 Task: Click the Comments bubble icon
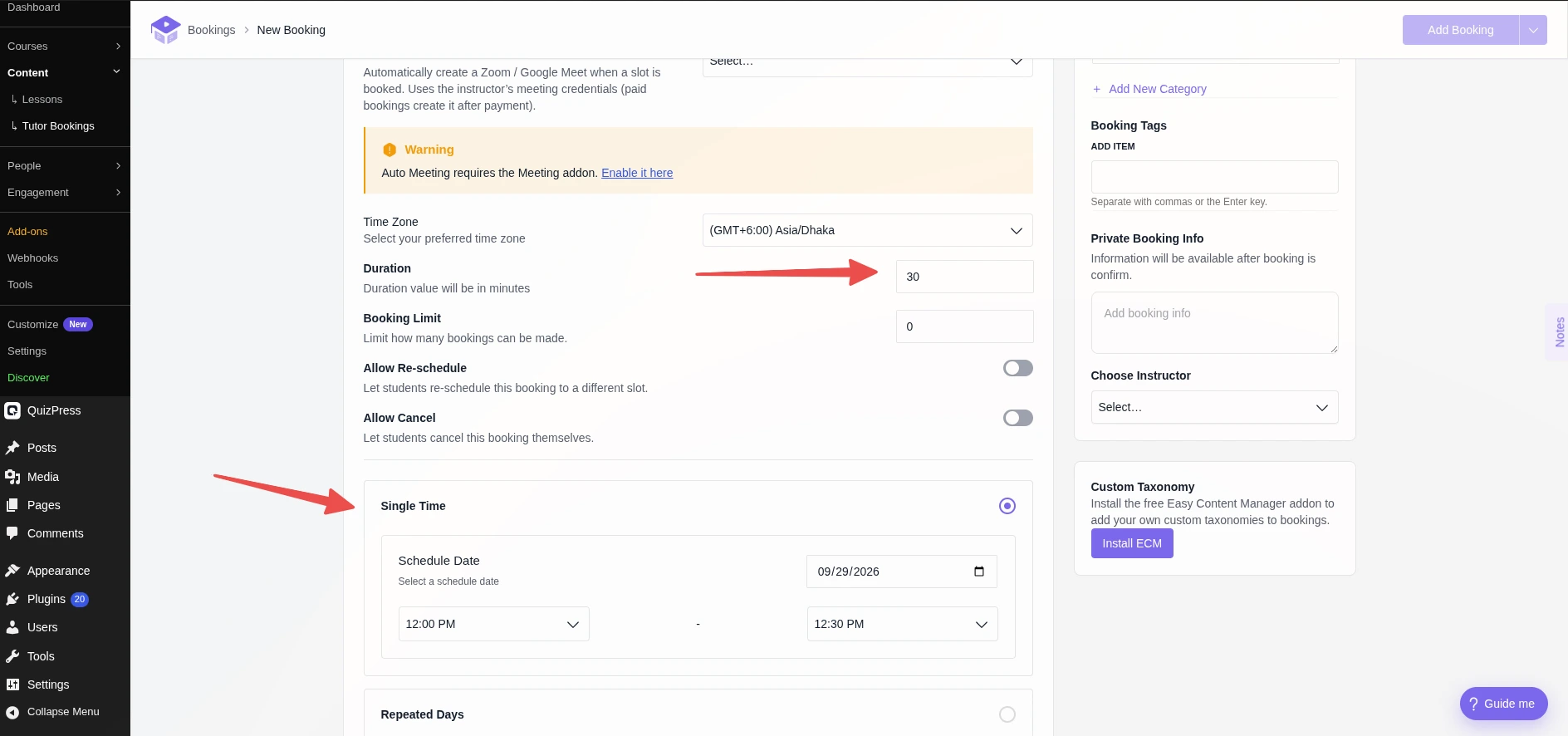coord(12,533)
